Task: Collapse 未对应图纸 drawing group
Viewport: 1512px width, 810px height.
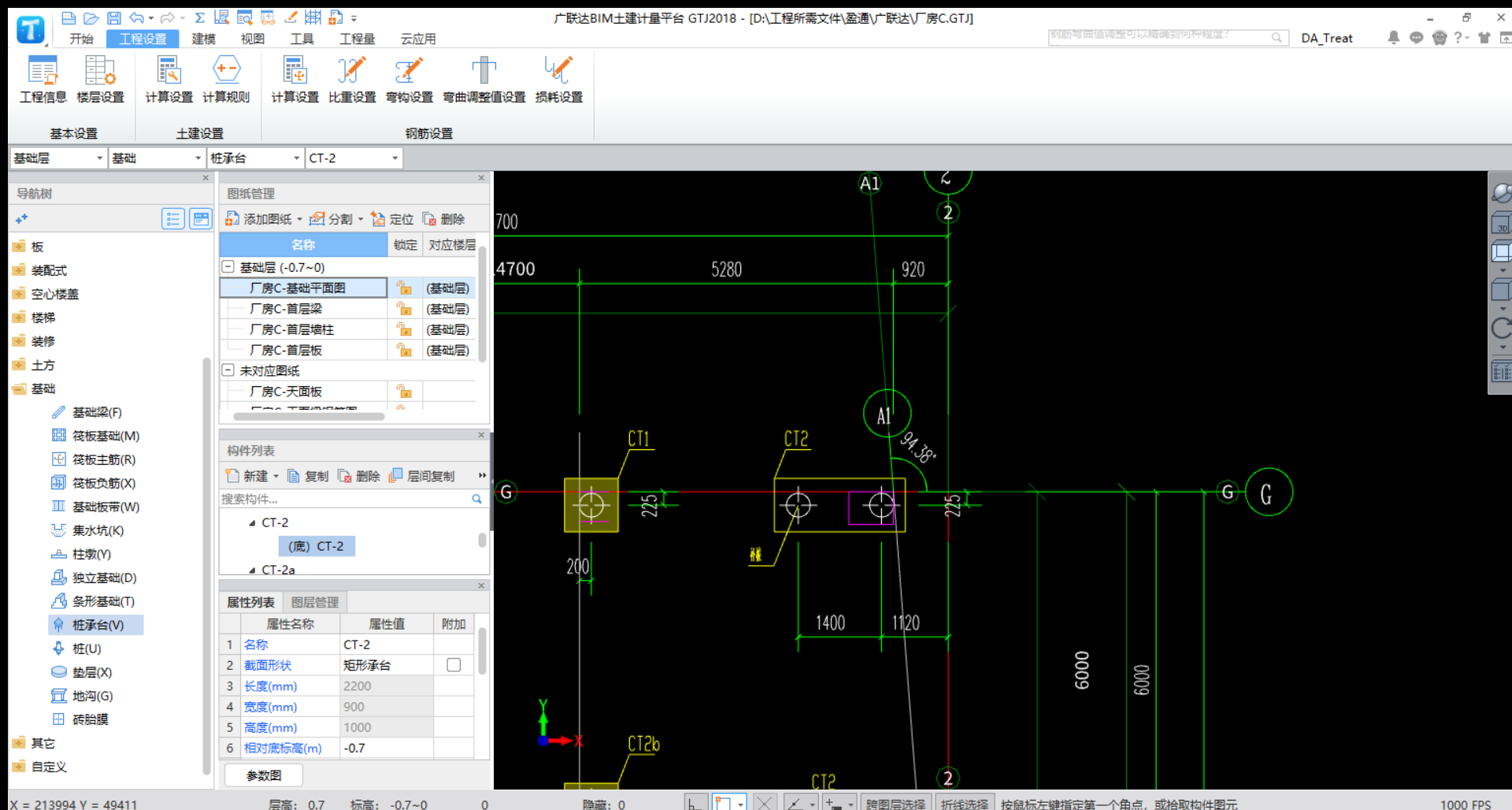Action: pos(228,370)
